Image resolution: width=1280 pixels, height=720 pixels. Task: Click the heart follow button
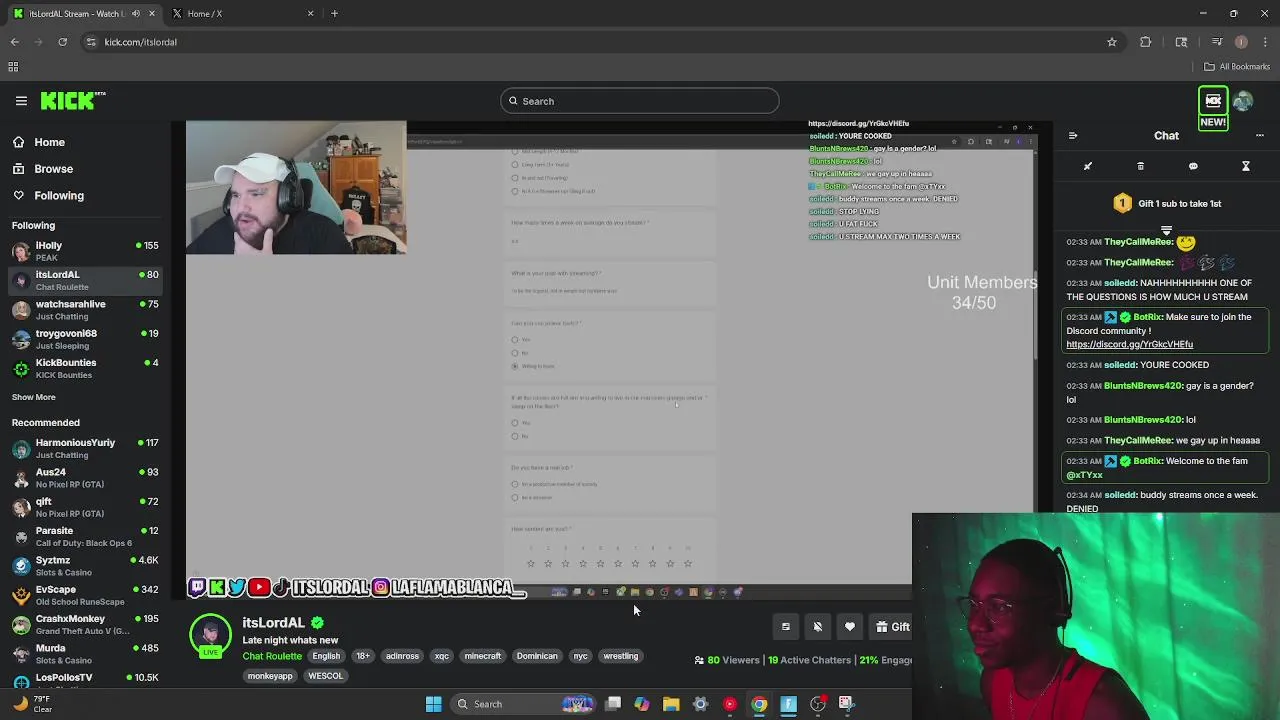click(850, 627)
